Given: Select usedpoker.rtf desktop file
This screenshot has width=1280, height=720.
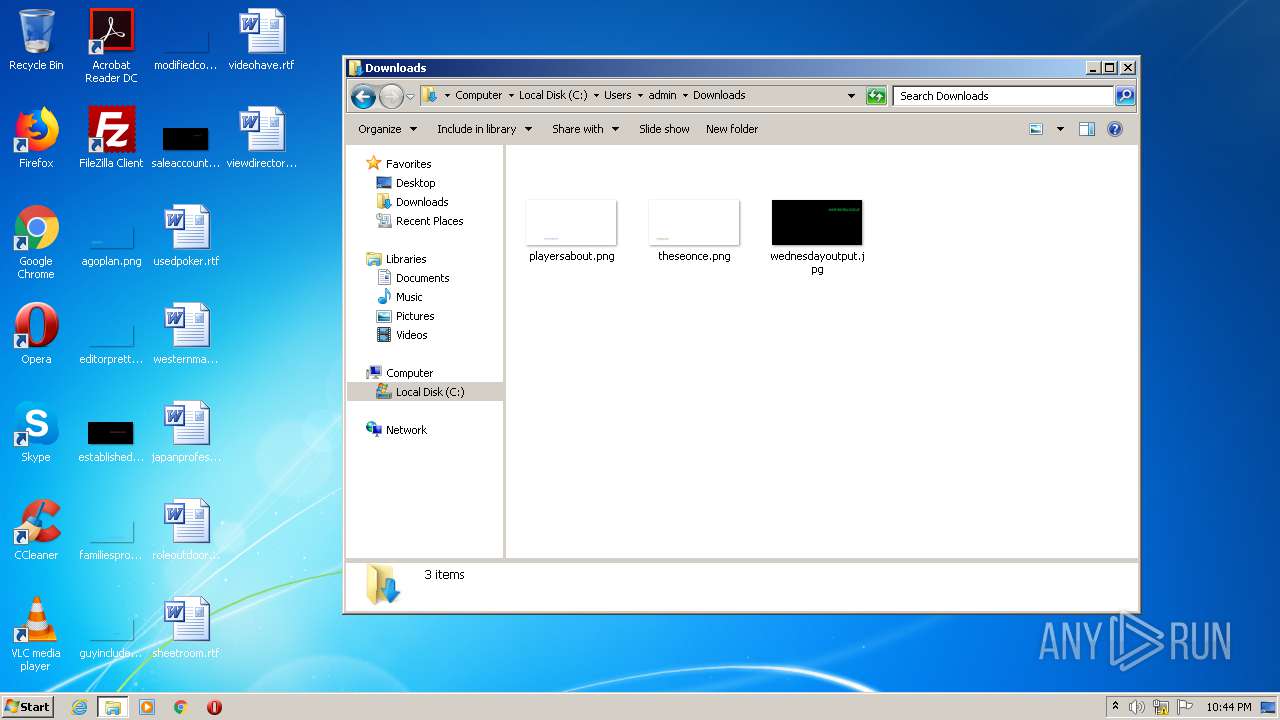Looking at the screenshot, I should [186, 237].
